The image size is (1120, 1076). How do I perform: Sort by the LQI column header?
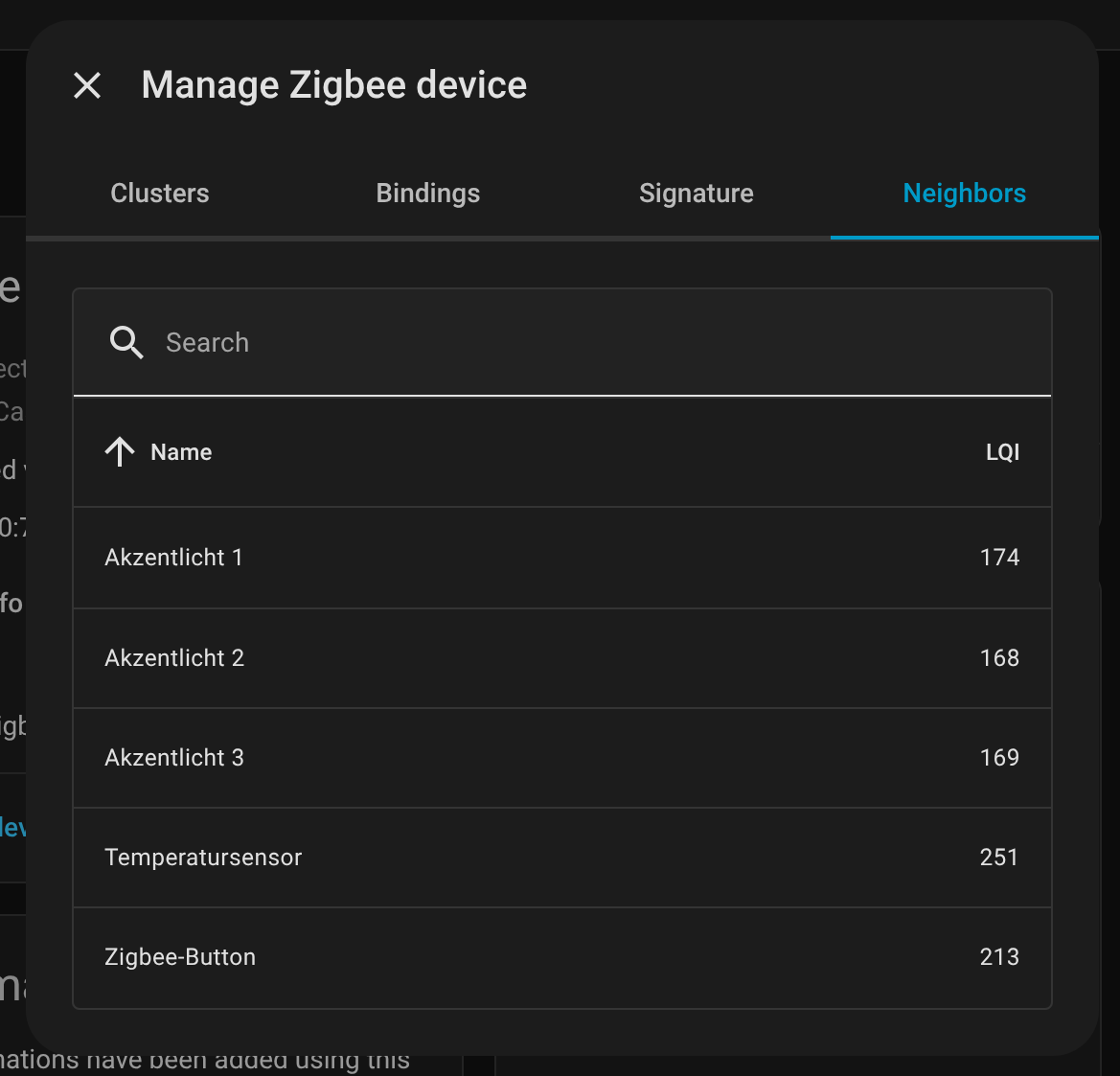pos(1002,452)
